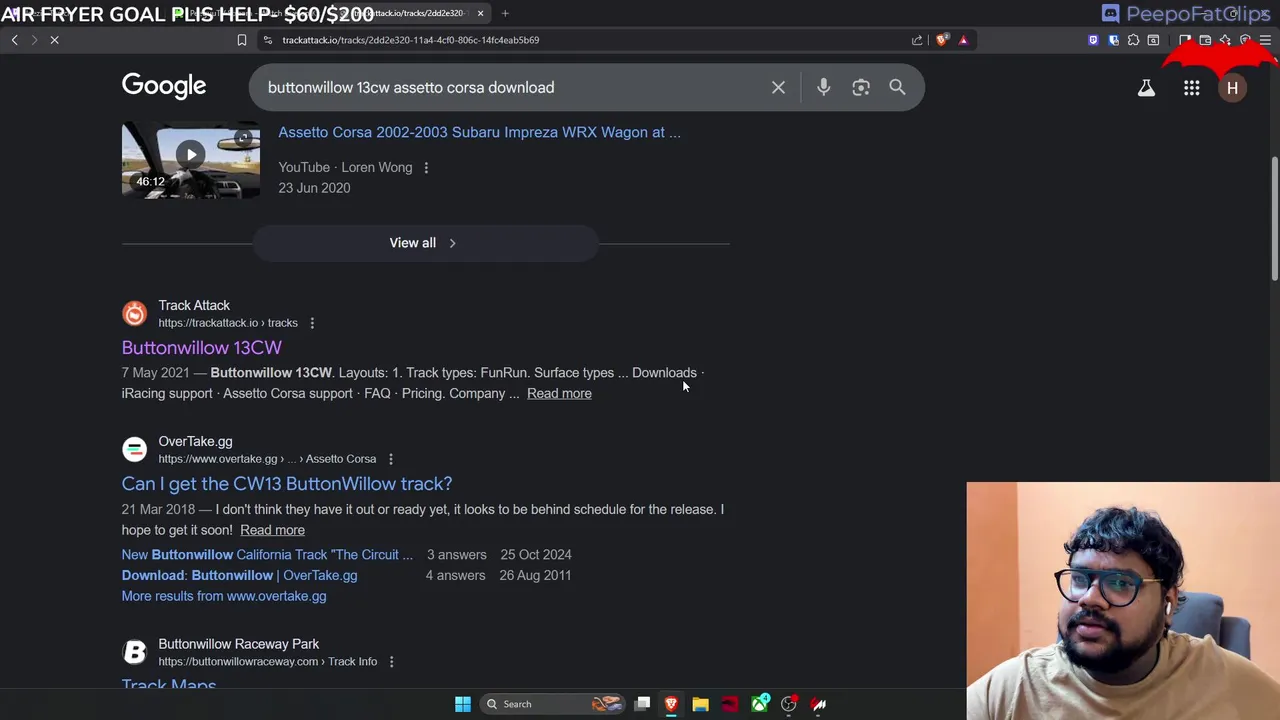Open the extensions puzzle-piece icon
The height and width of the screenshot is (720, 1280).
pos(1133,40)
